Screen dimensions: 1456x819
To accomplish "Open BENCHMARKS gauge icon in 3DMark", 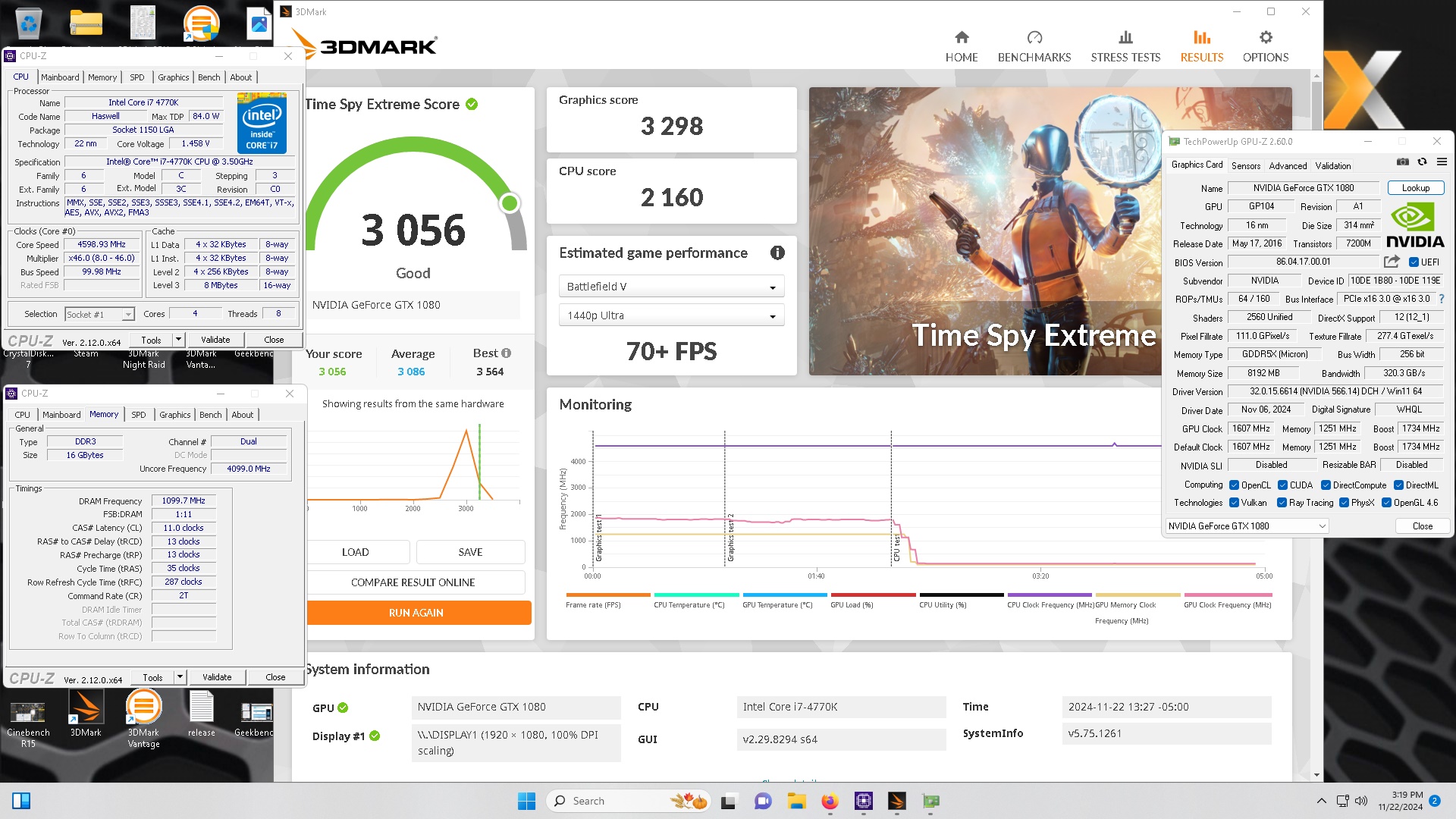I will pyautogui.click(x=1034, y=37).
